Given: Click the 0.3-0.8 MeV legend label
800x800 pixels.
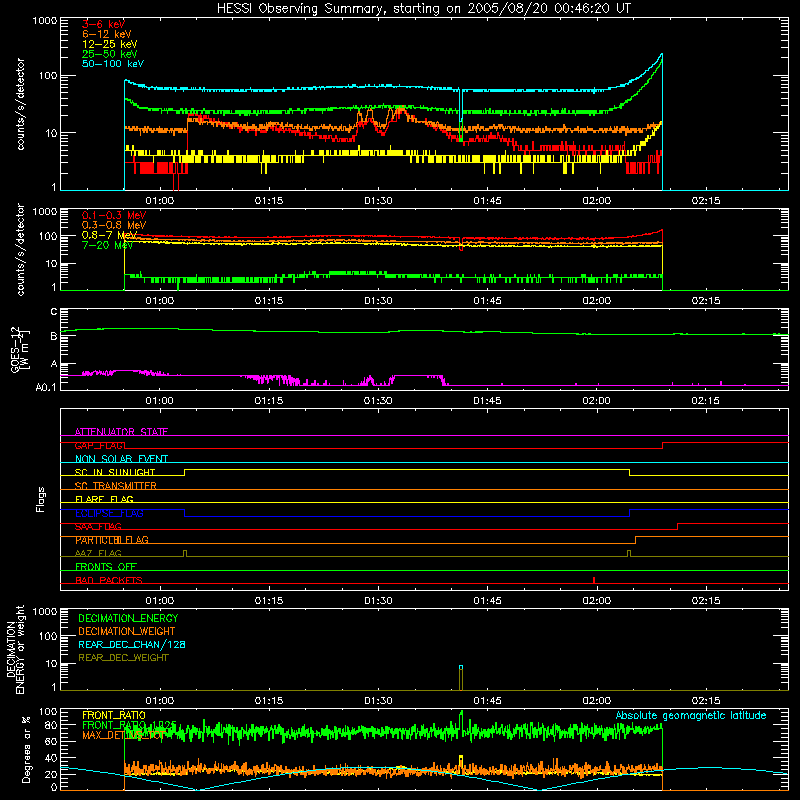Looking at the screenshot, I should [114, 225].
